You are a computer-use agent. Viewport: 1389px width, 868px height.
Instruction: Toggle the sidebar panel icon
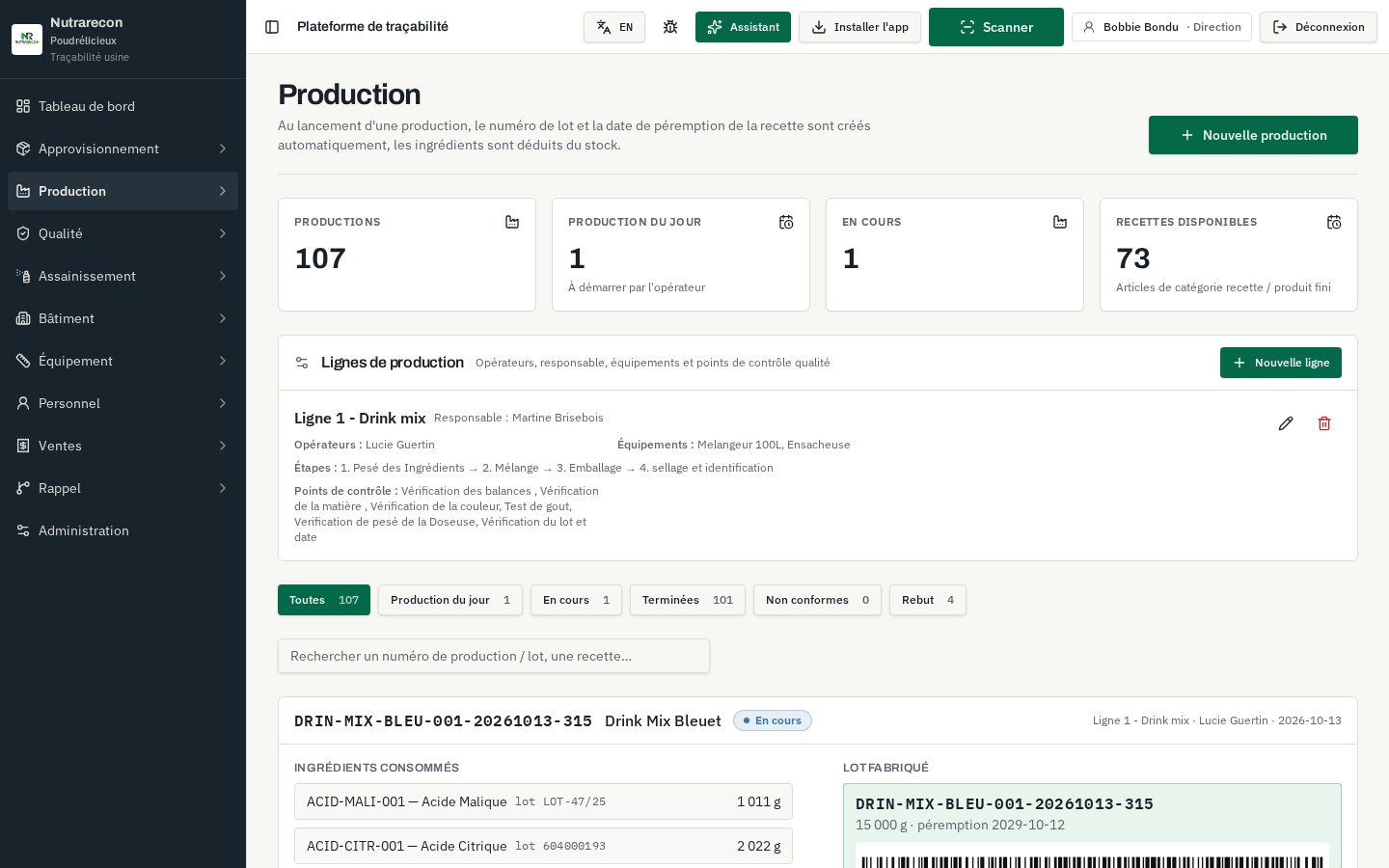click(x=272, y=27)
